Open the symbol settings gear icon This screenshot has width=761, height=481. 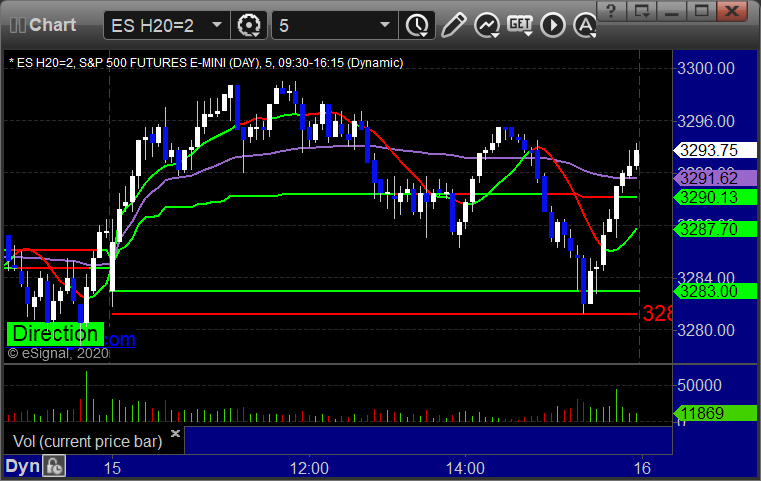(x=248, y=25)
